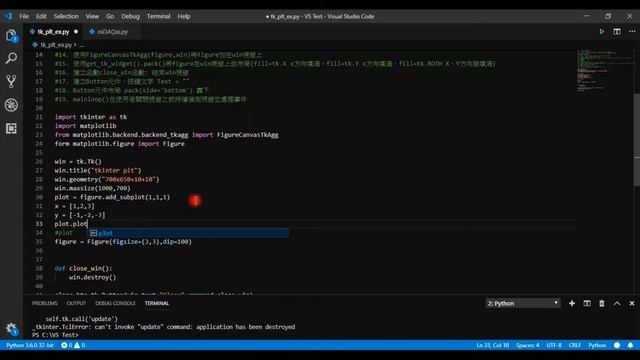This screenshot has height=360, width=640.
Task: Click the VS Code logo in title bar
Action: (x=9, y=16)
